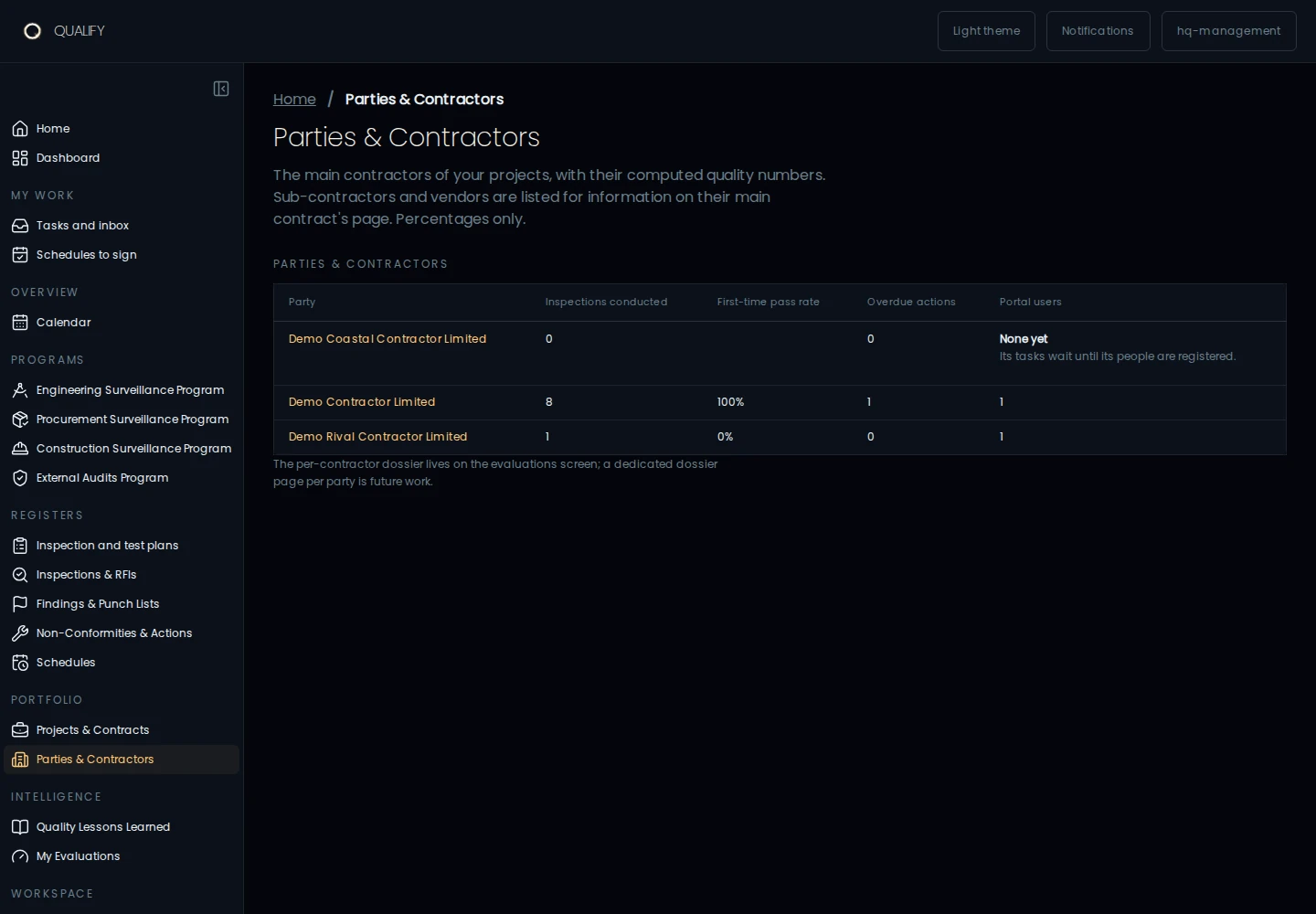Click the Schedules clock-calendar icon in Registers
The image size is (1316, 914).
[x=20, y=663]
